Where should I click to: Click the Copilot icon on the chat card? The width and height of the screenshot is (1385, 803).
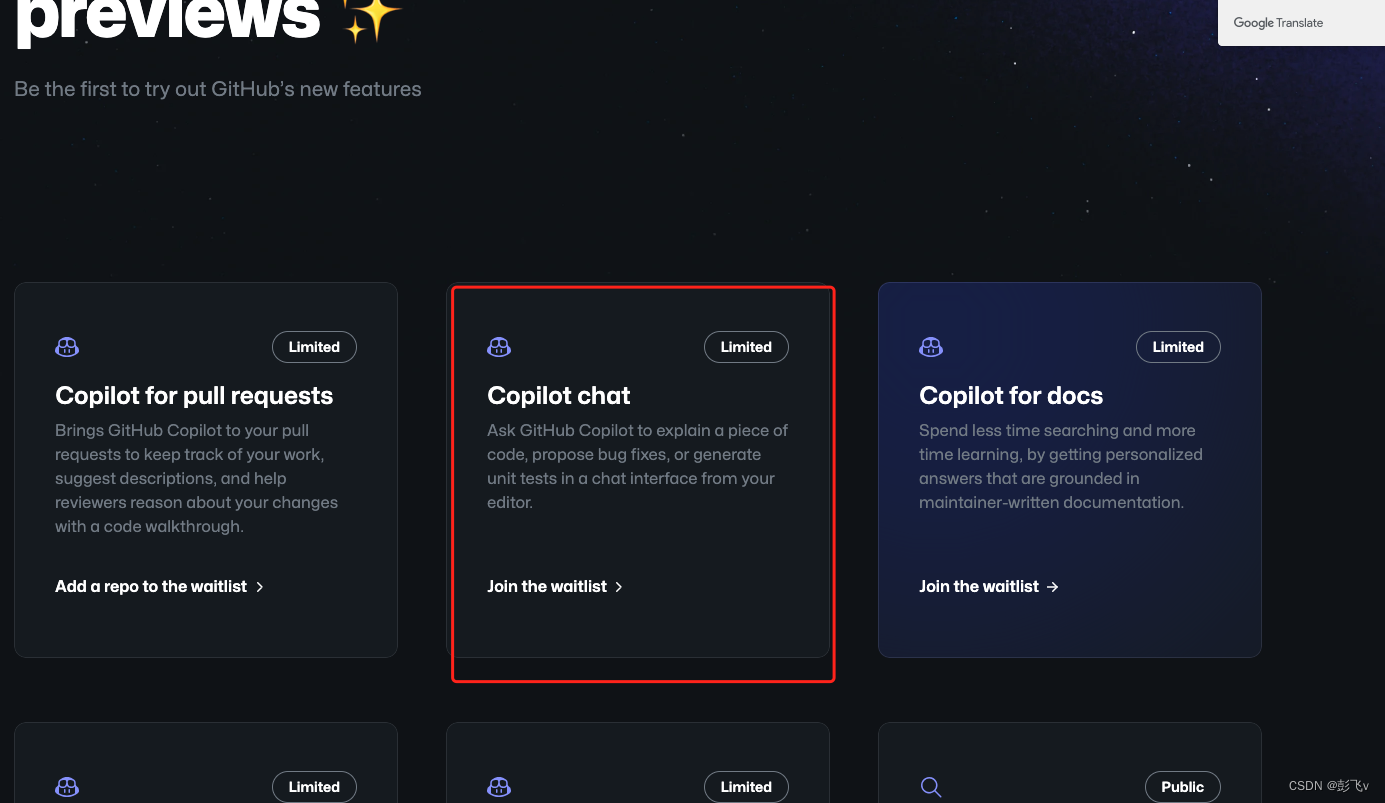[x=499, y=347]
